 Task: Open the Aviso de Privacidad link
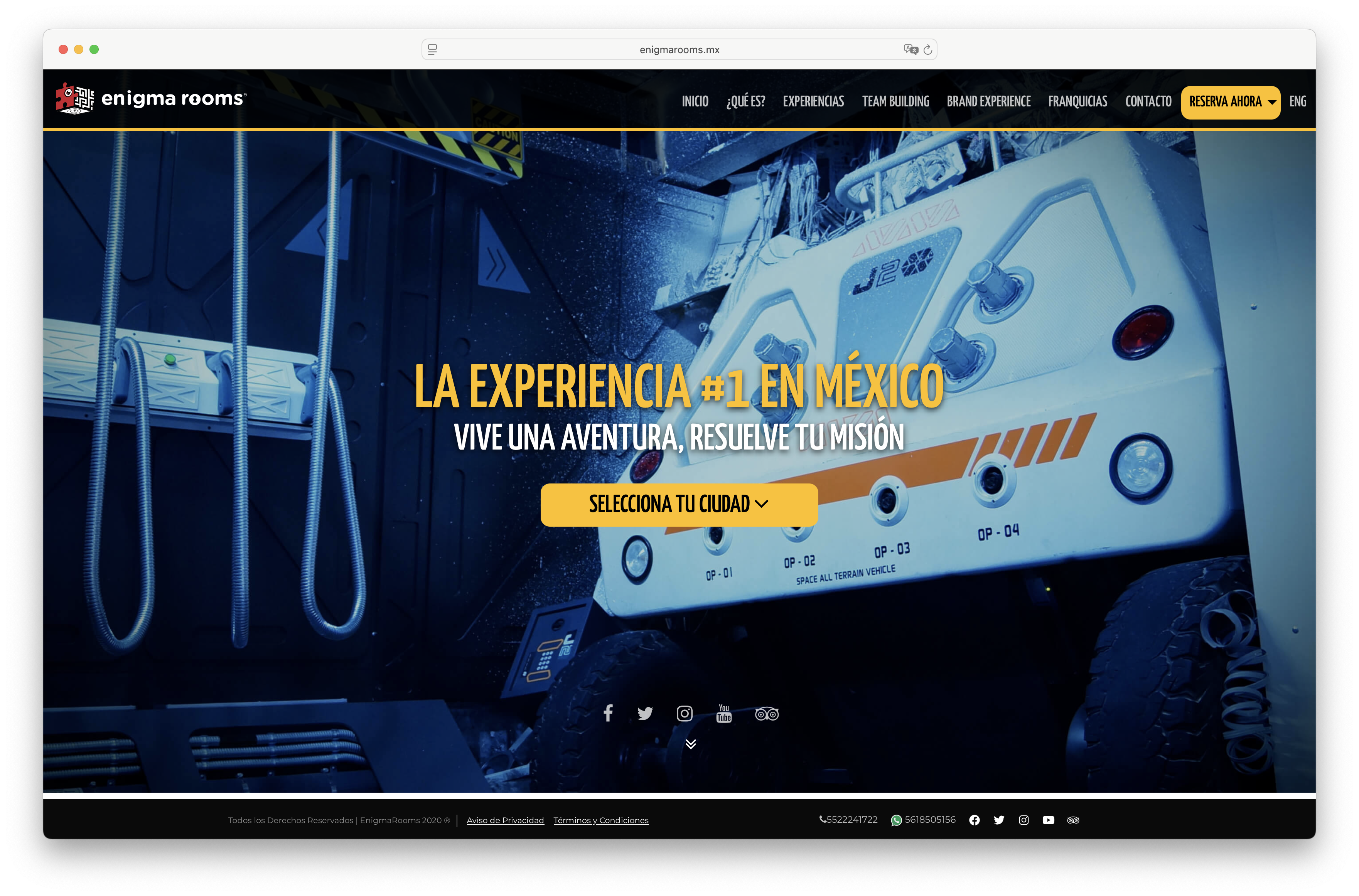[505, 820]
